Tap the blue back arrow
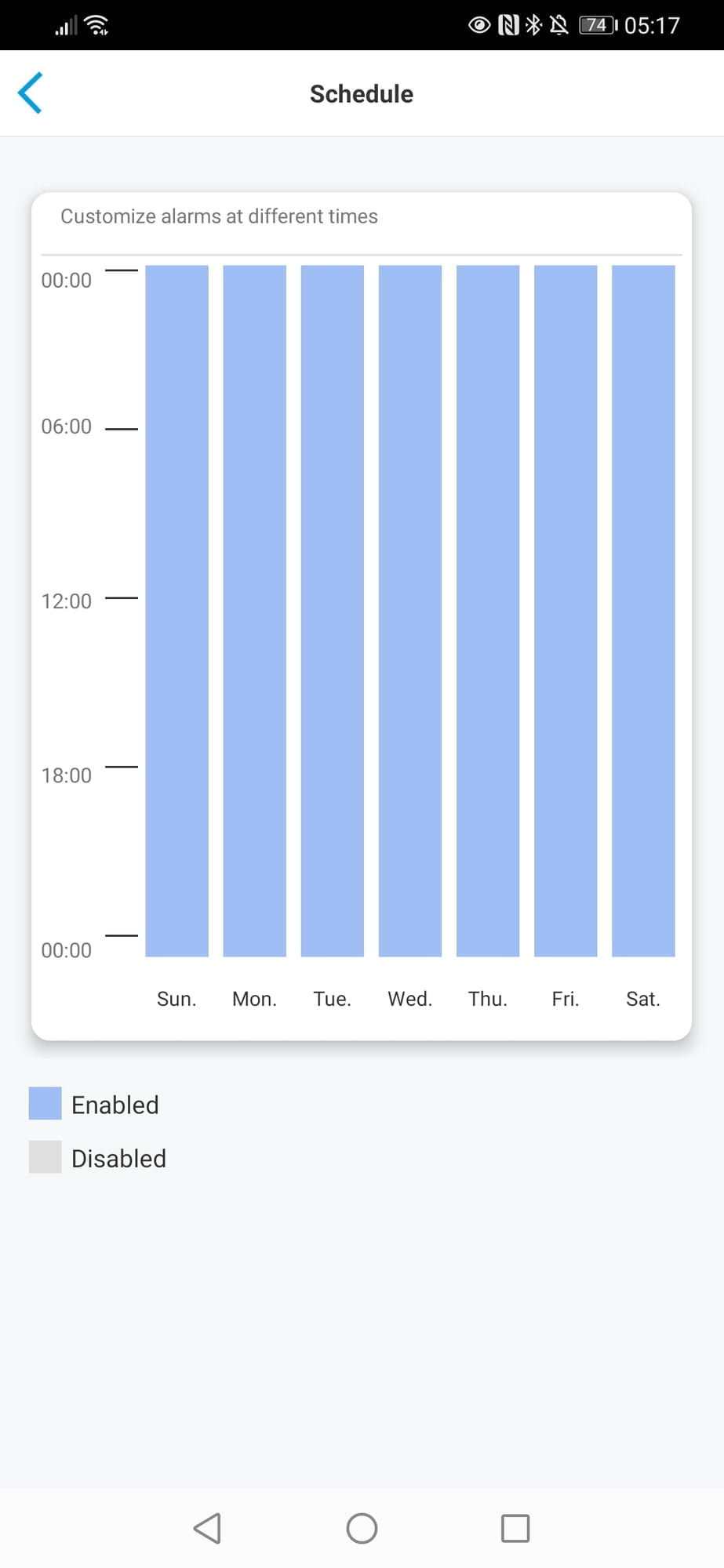The image size is (724, 1568). pyautogui.click(x=30, y=93)
